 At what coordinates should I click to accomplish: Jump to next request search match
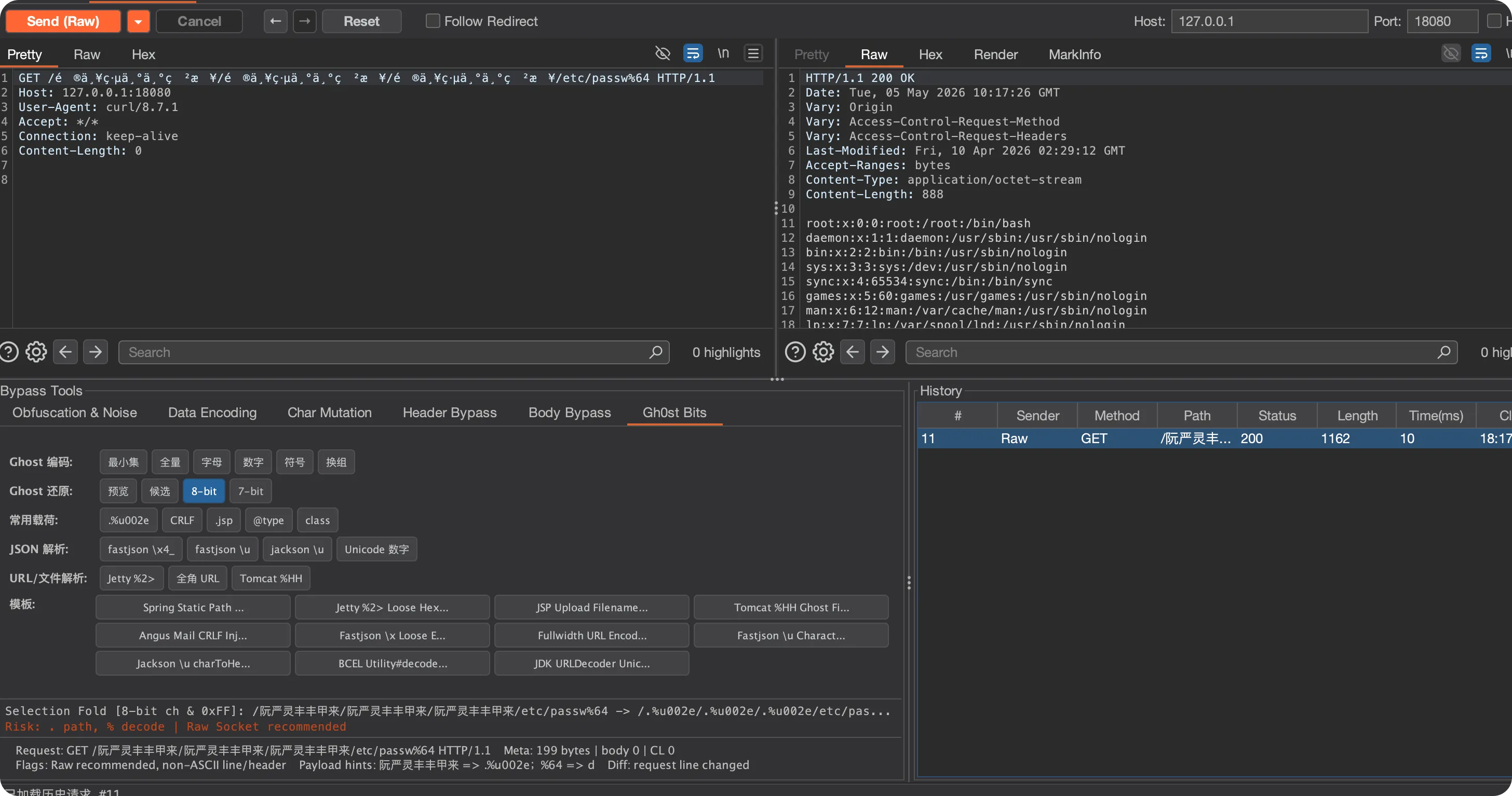tap(95, 352)
